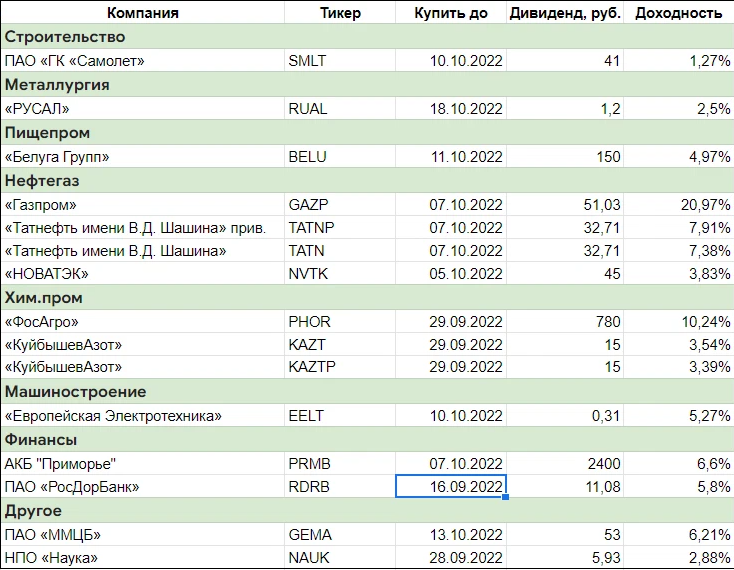
Task: Select the RDRB ticker cell
Action: click(x=340, y=486)
